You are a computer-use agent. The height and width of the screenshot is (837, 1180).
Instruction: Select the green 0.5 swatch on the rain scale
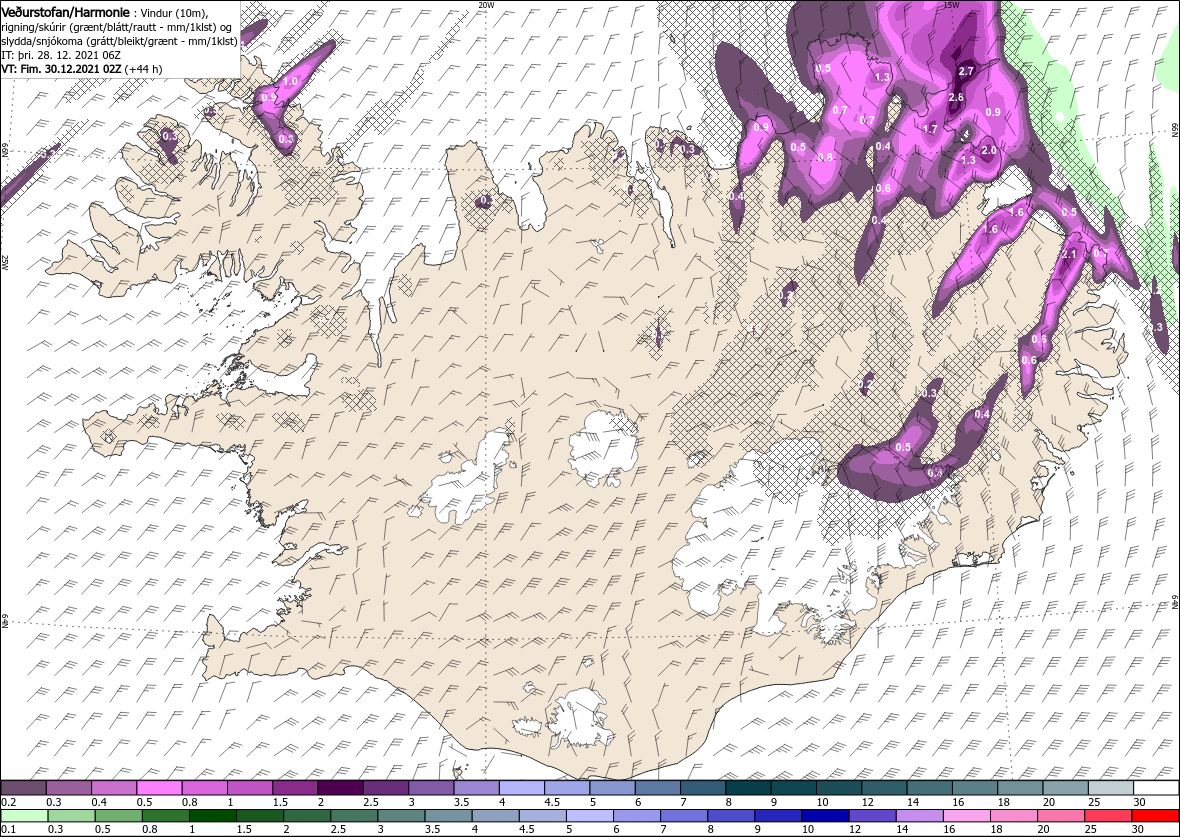(x=119, y=816)
